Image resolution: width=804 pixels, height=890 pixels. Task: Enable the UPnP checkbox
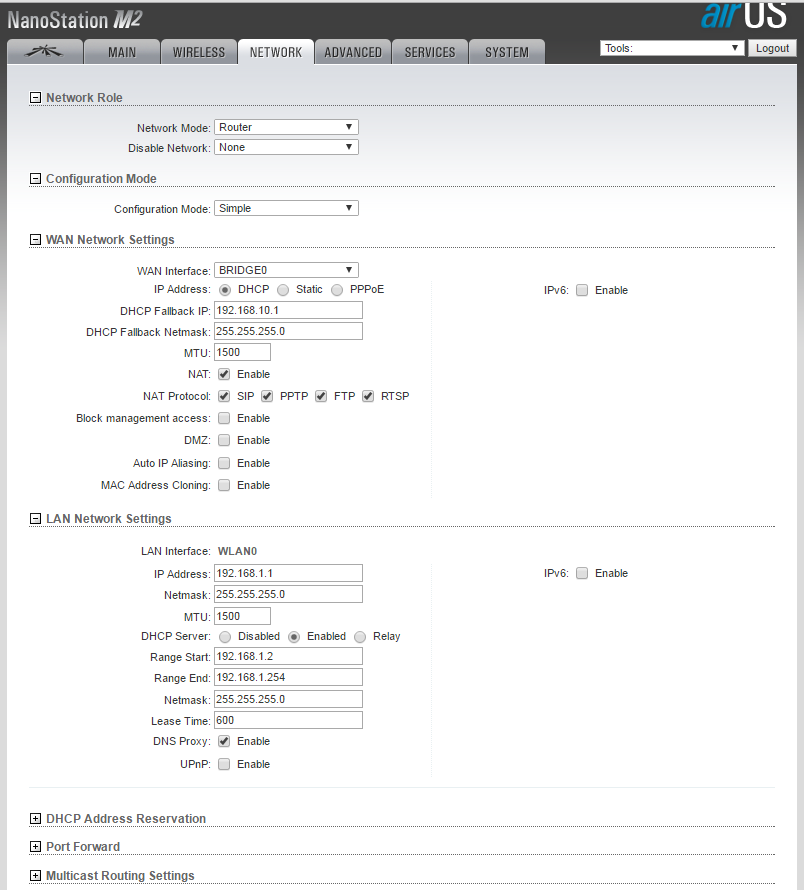click(x=224, y=764)
